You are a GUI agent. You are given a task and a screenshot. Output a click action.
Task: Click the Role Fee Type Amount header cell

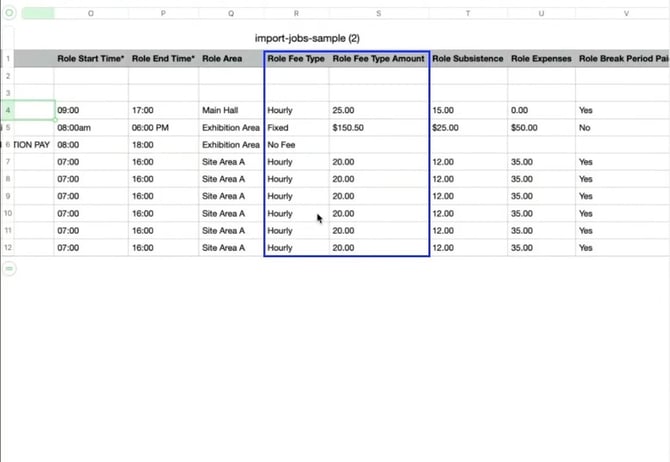[379, 59]
